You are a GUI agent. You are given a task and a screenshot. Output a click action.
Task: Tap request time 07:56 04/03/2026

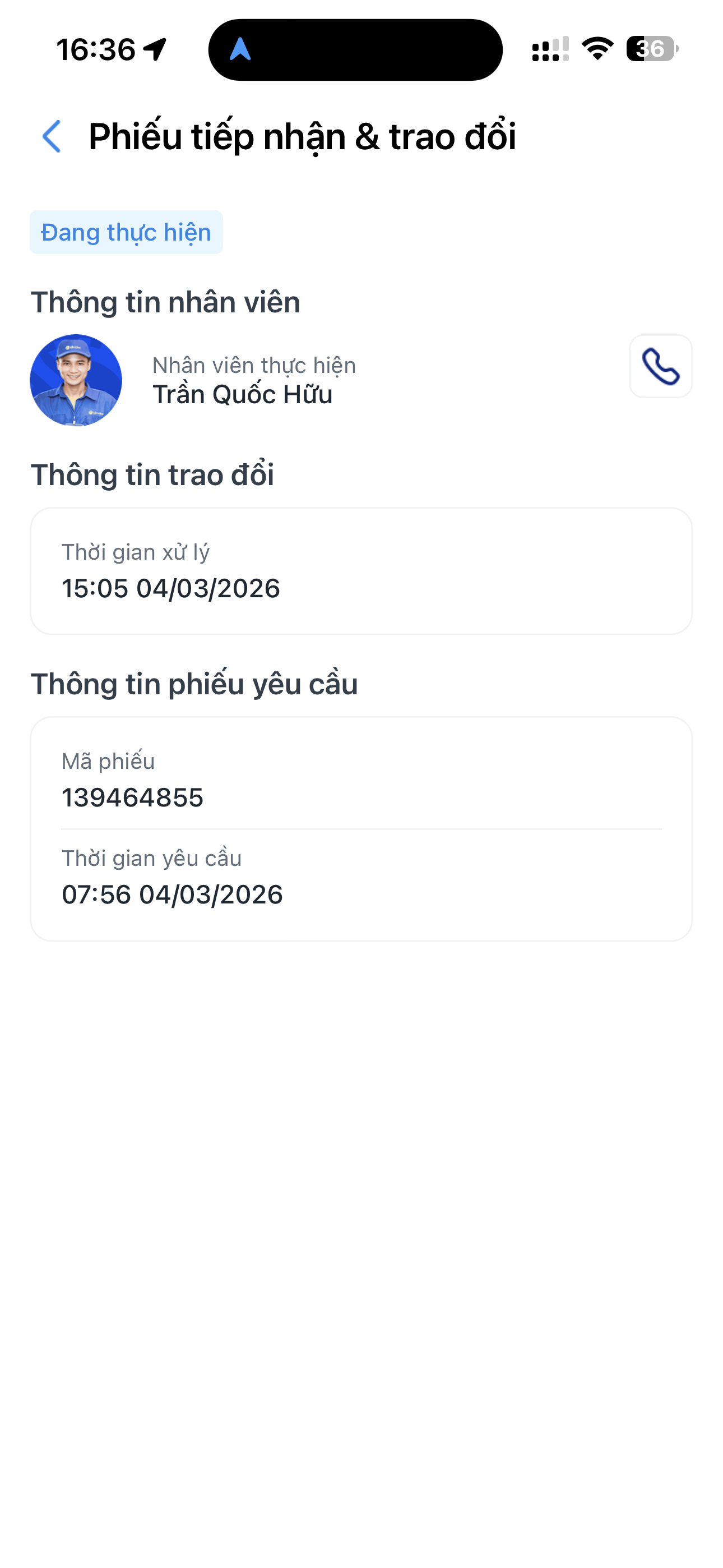pos(172,894)
